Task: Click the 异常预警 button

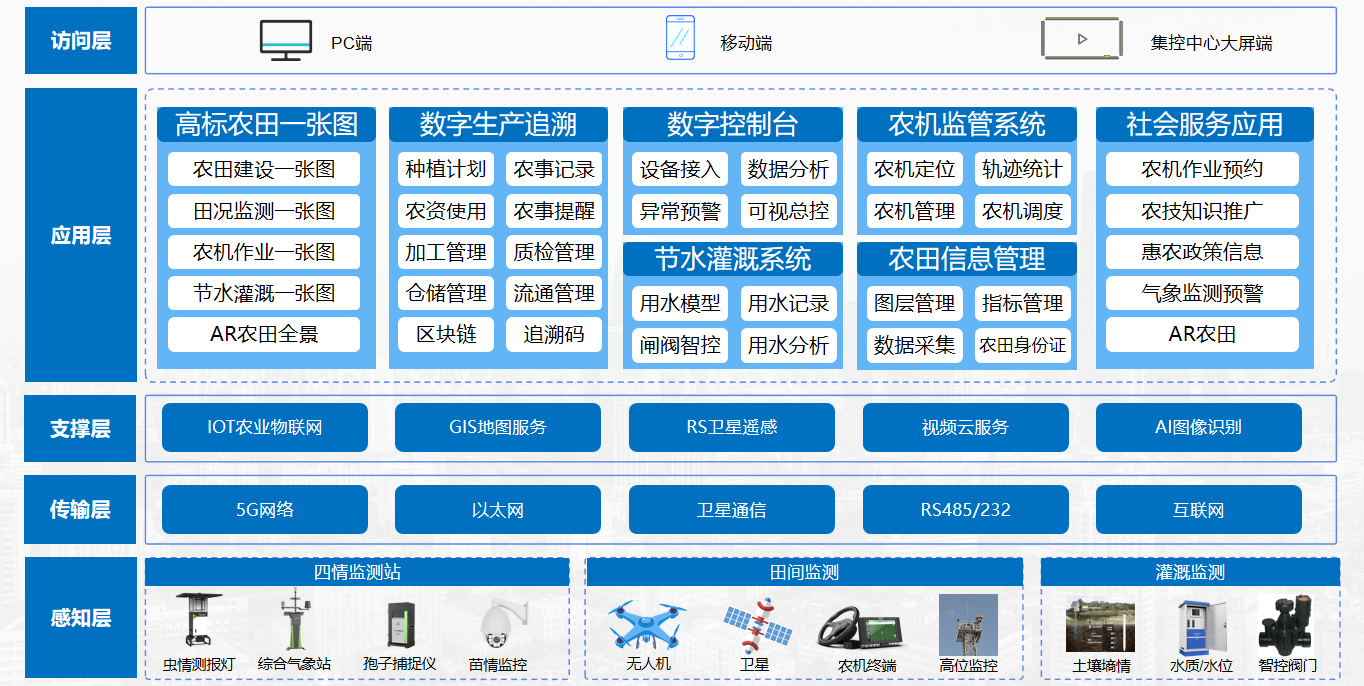Action: click(x=680, y=211)
